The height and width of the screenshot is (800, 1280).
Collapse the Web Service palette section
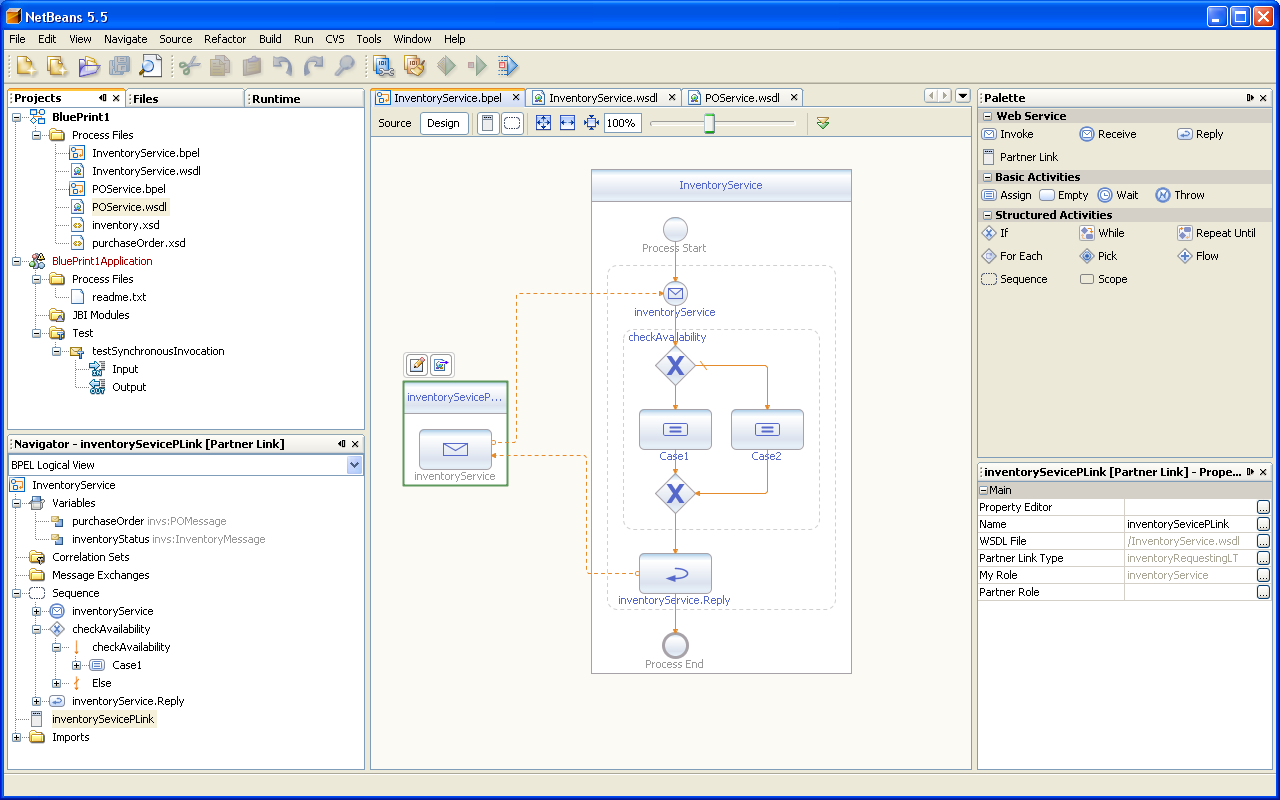tap(988, 116)
